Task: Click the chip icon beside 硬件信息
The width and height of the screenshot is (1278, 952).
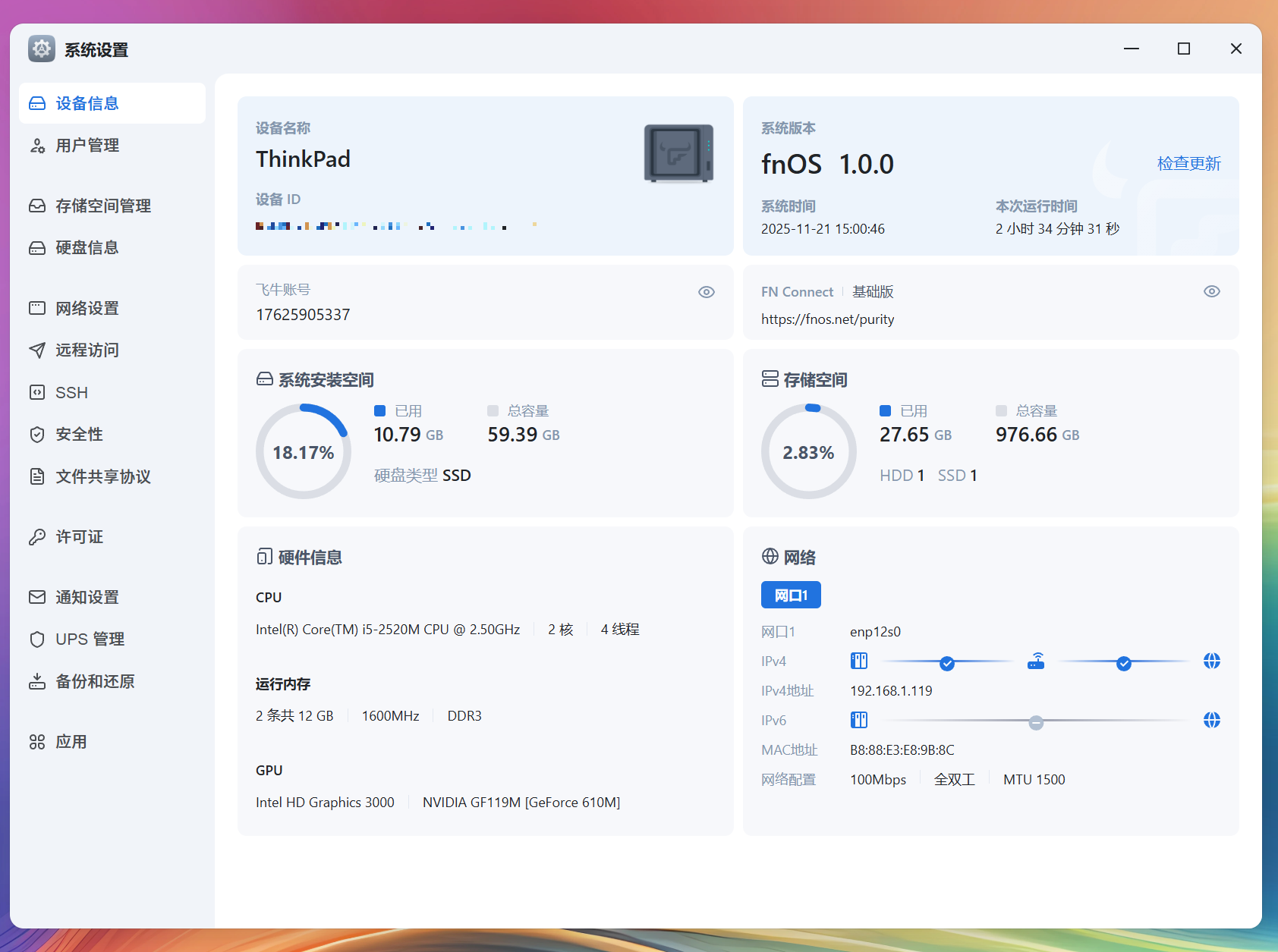Action: tap(265, 557)
